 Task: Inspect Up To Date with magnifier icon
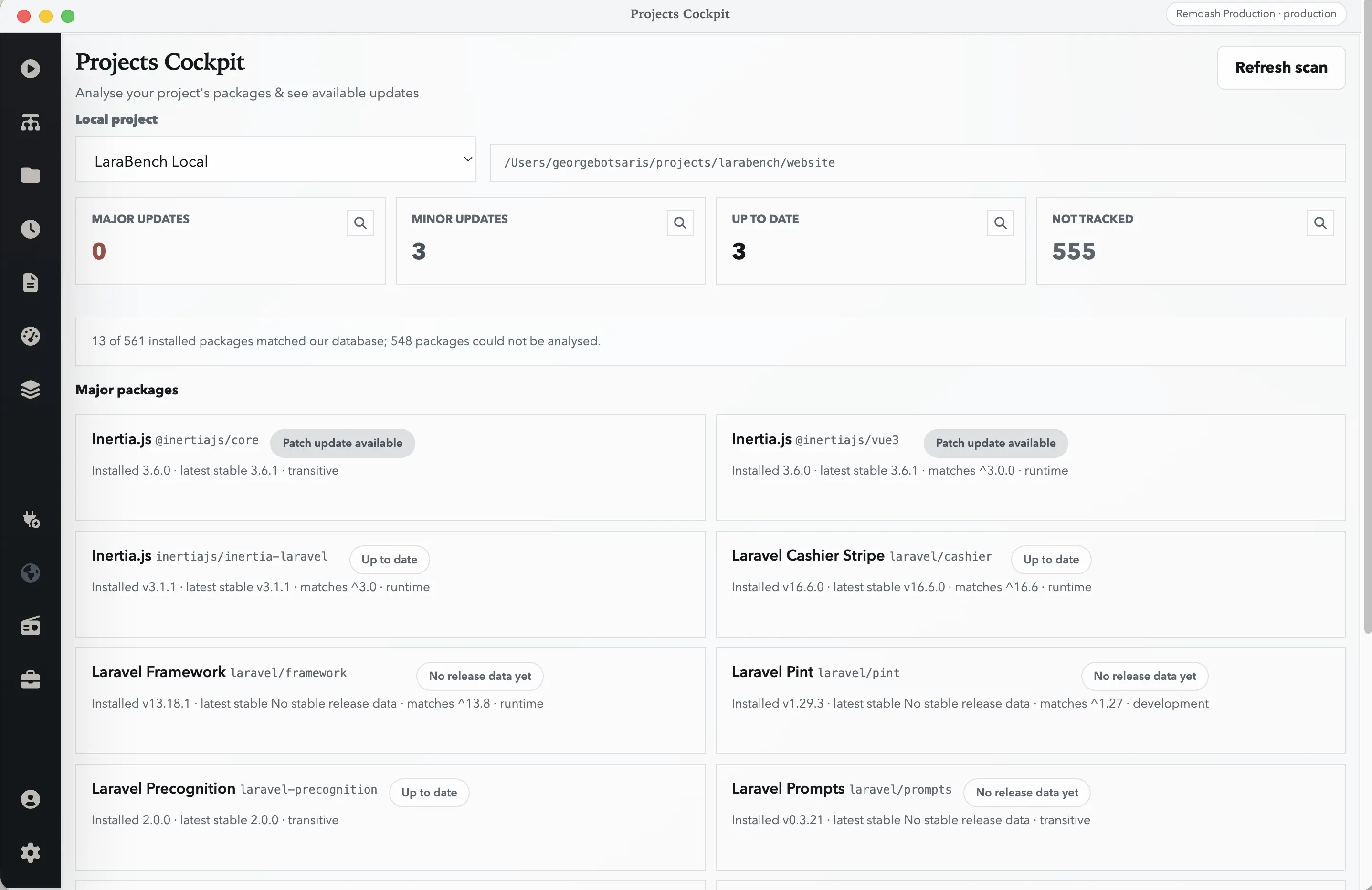click(x=1000, y=223)
